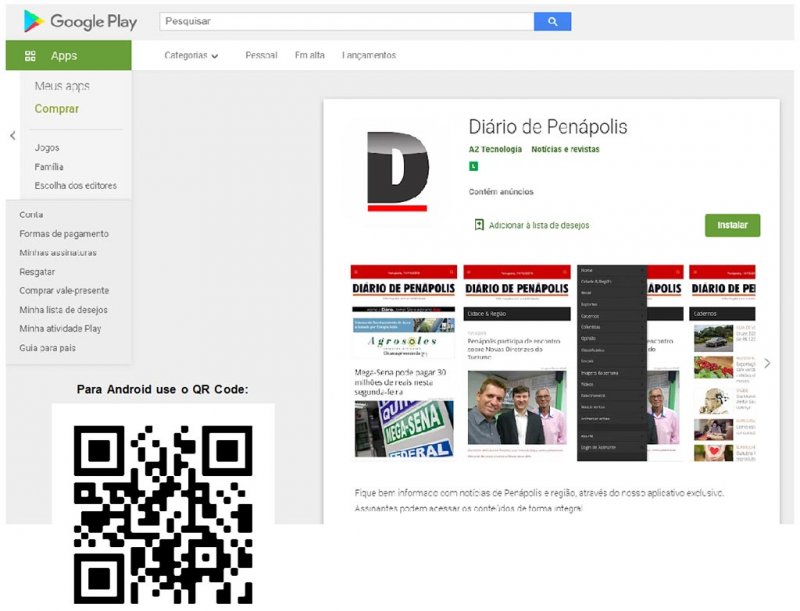Image resolution: width=800 pixels, height=611 pixels.
Task: Open third screenshot with dark menu
Action: pyautogui.click(x=630, y=363)
